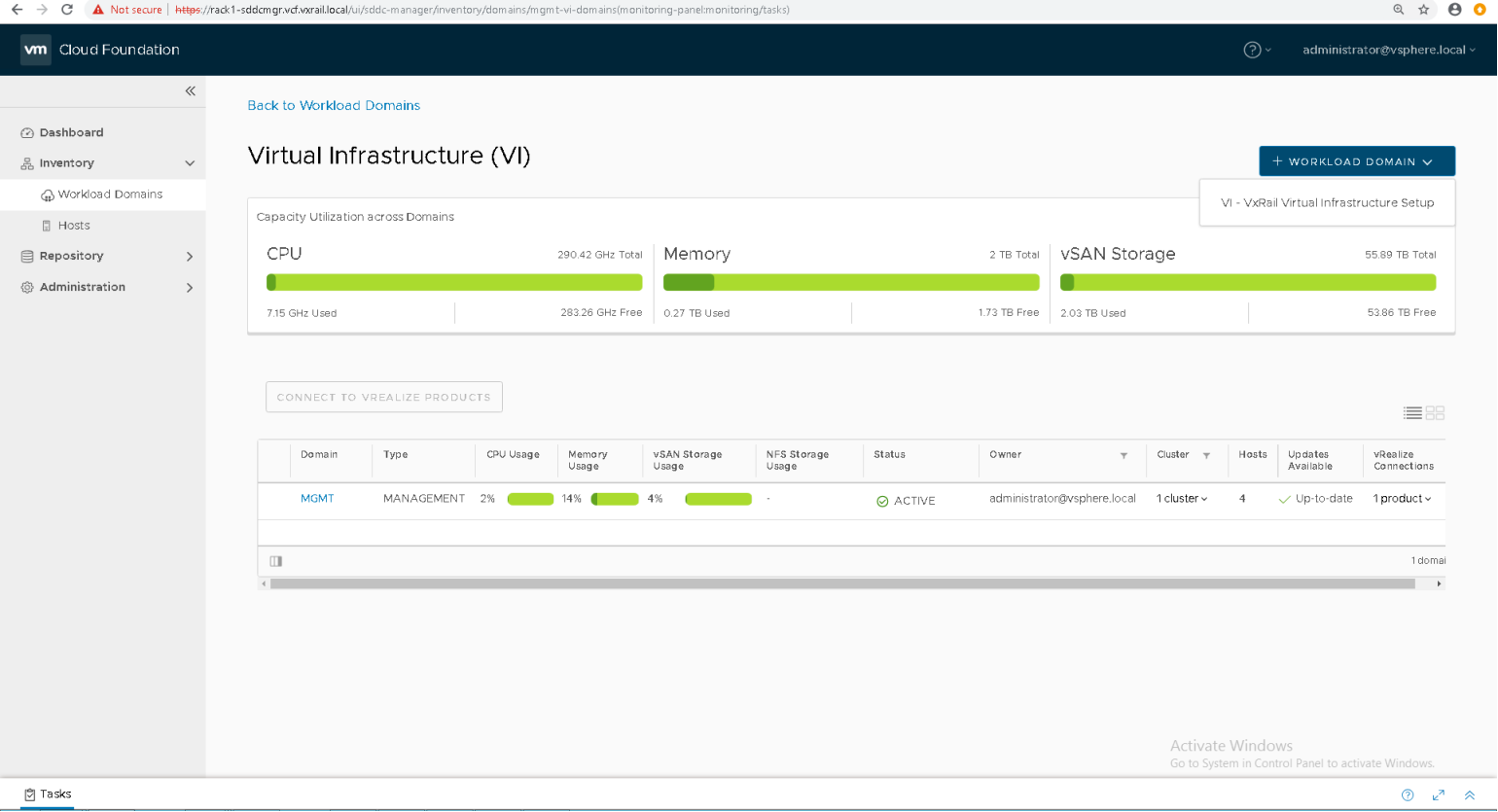Image resolution: width=1498 pixels, height=812 pixels.
Task: Click Back to Workload Domains link
Action: point(334,105)
